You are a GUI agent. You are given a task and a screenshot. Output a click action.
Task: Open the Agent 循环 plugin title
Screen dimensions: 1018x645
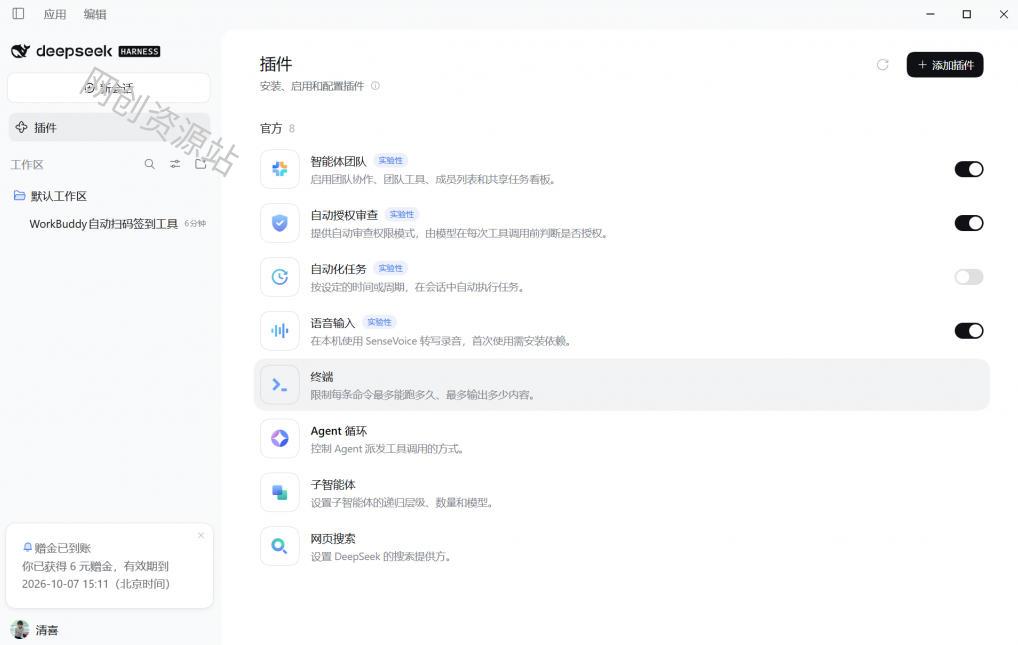(339, 431)
